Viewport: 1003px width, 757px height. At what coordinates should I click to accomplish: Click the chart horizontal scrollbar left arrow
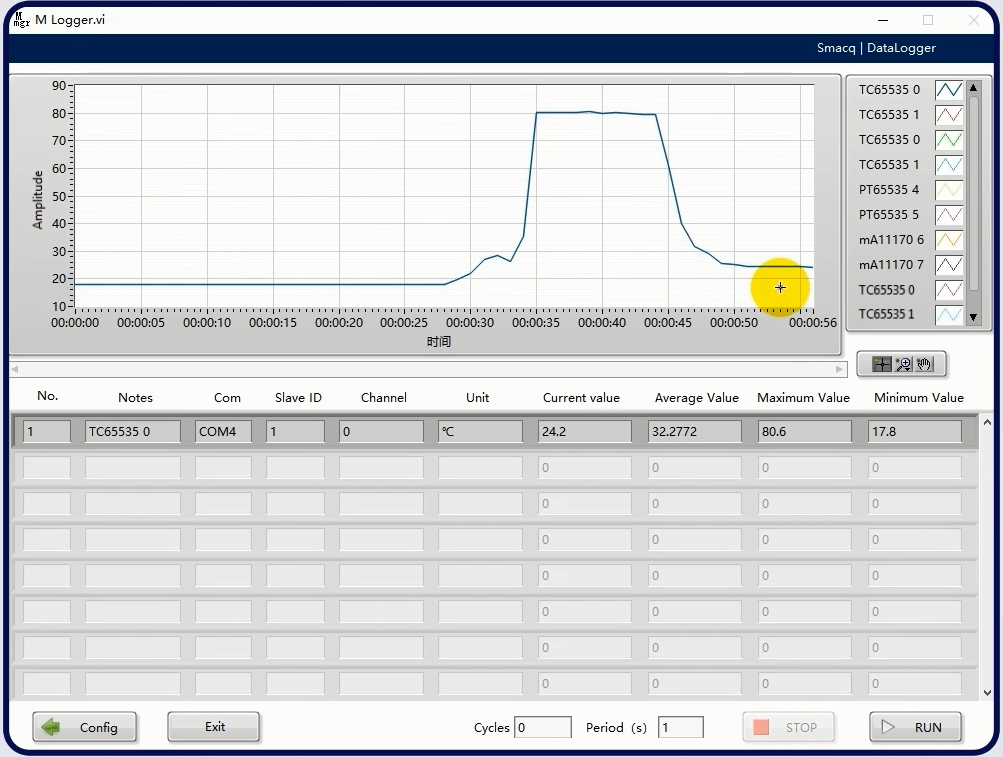[x=15, y=369]
